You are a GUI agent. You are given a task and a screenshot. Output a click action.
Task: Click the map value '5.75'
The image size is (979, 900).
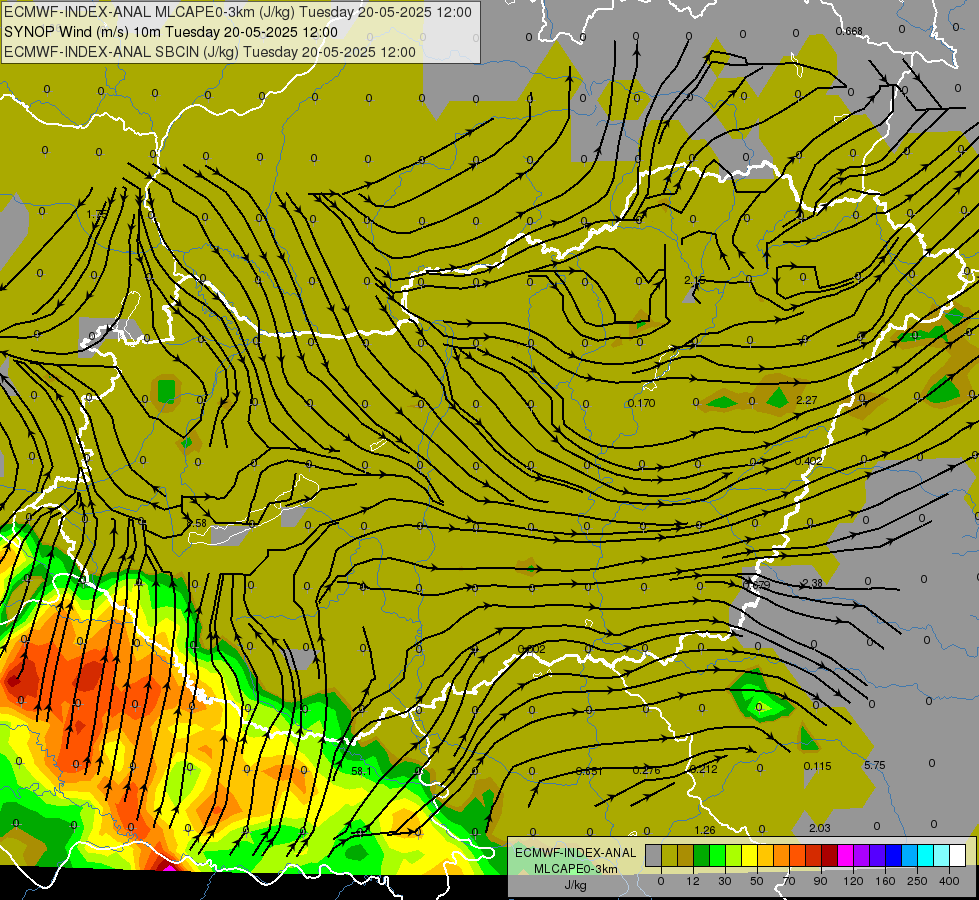(875, 765)
